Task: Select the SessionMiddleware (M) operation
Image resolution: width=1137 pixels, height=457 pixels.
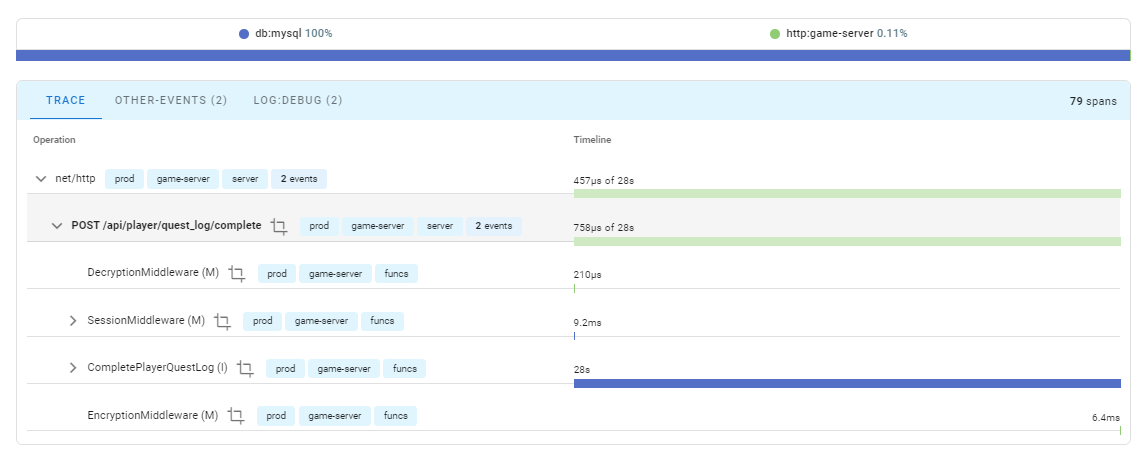Action: pyautogui.click(x=146, y=321)
